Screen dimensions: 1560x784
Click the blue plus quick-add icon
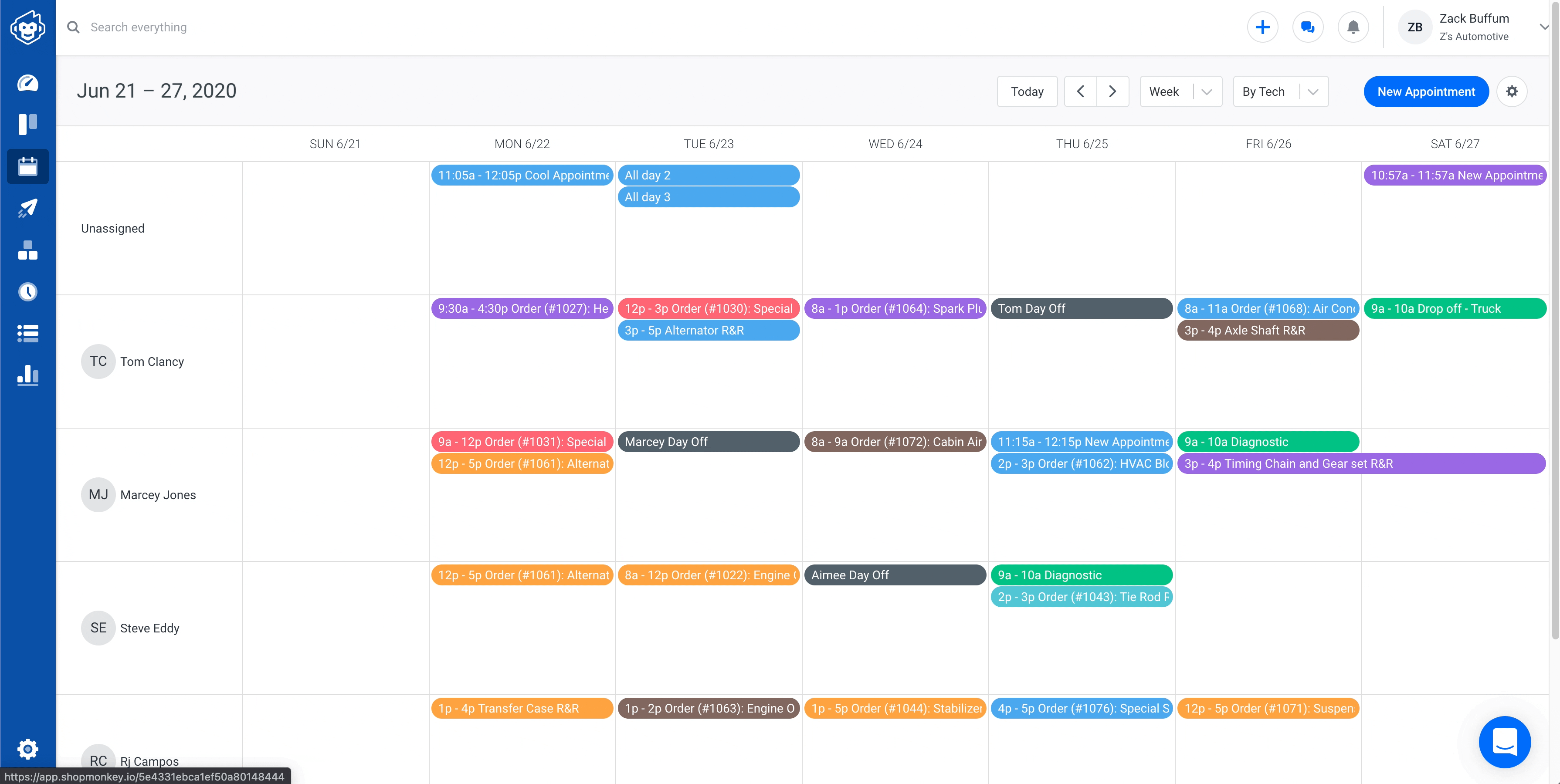1262,27
